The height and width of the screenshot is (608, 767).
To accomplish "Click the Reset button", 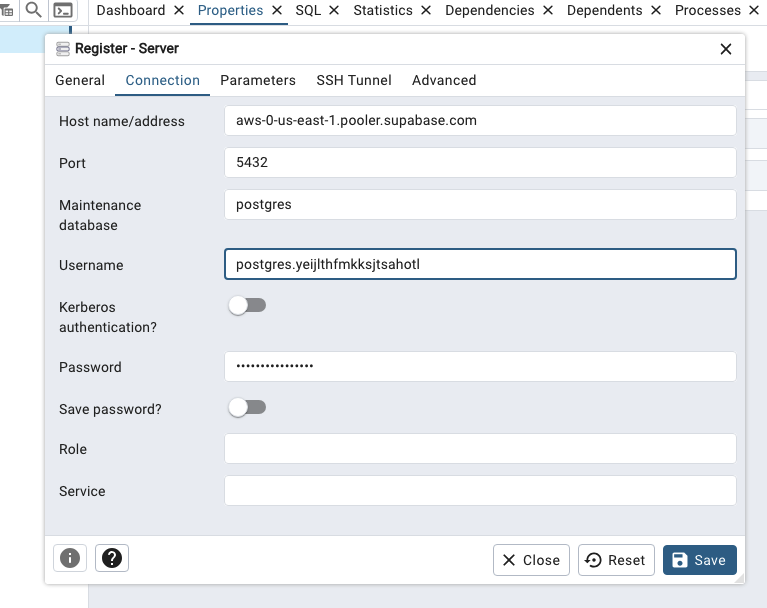I will [616, 560].
